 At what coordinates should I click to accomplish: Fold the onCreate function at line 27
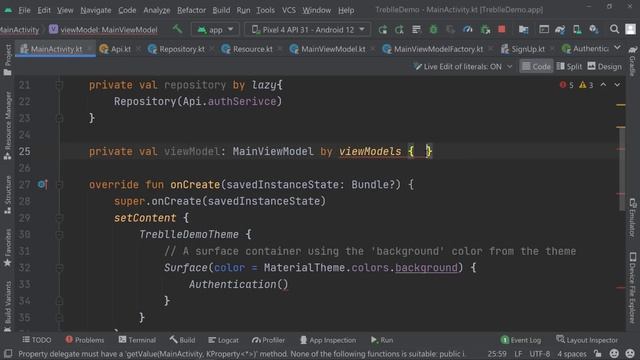click(59, 184)
